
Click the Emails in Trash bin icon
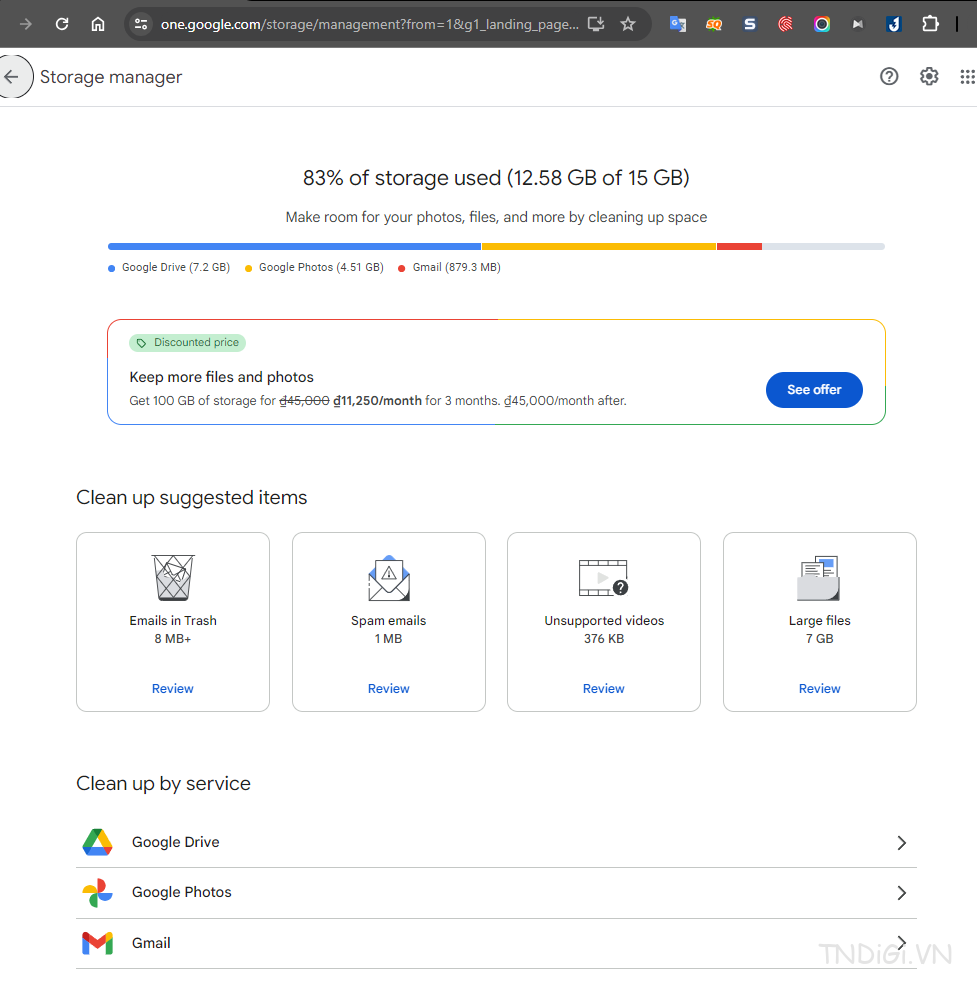tap(173, 577)
